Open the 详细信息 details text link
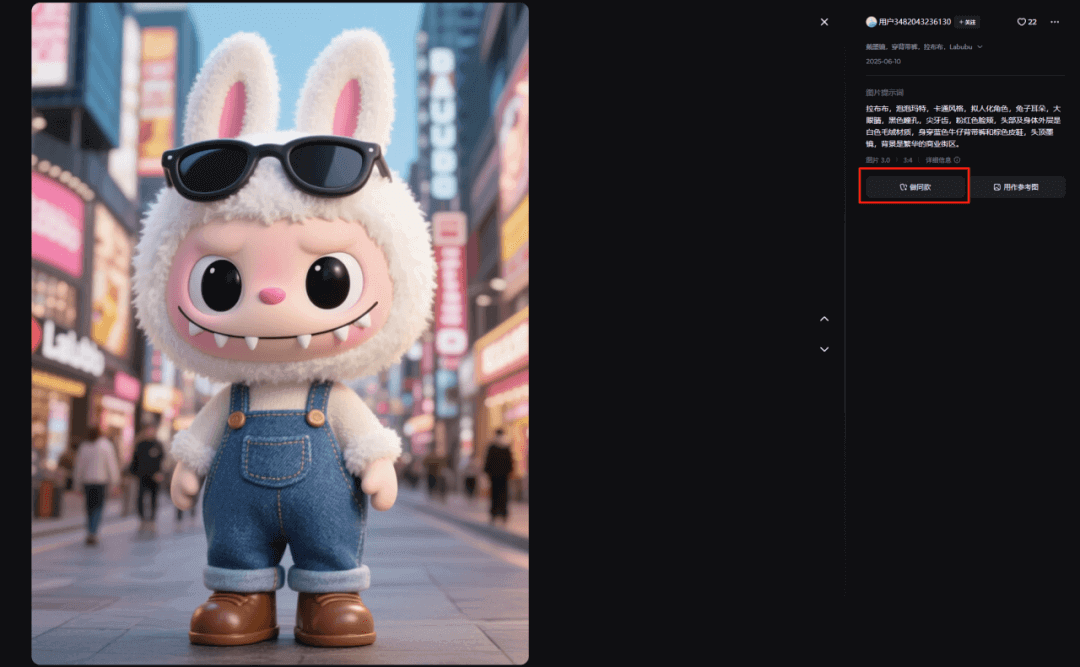Image resolution: width=1080 pixels, height=667 pixels. 938,160
